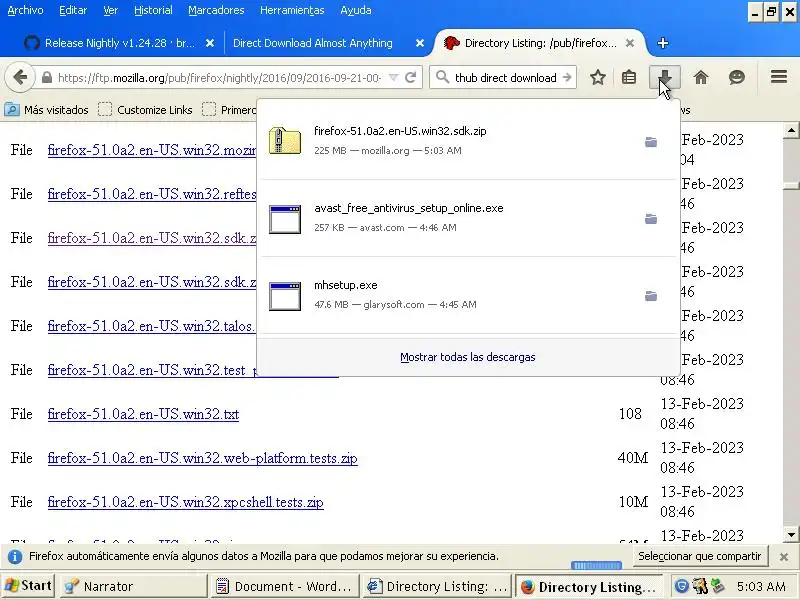Viewport: 800px width, 600px height.
Task: Click the info icon in notification bar
Action: pyautogui.click(x=15, y=556)
